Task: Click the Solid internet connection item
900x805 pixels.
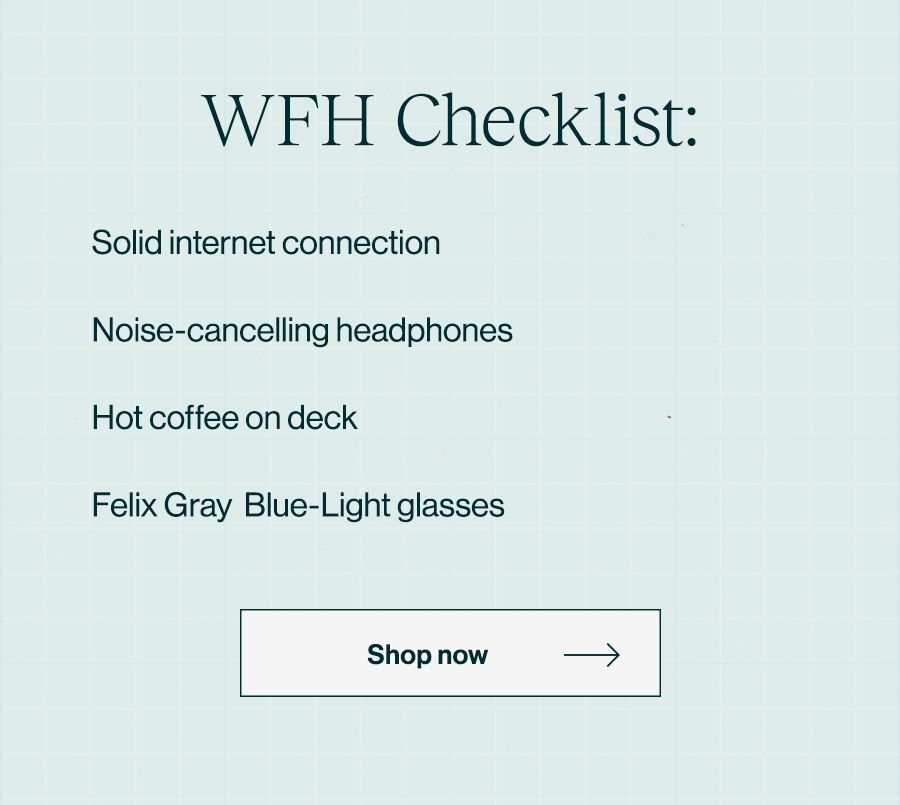Action: (x=266, y=243)
